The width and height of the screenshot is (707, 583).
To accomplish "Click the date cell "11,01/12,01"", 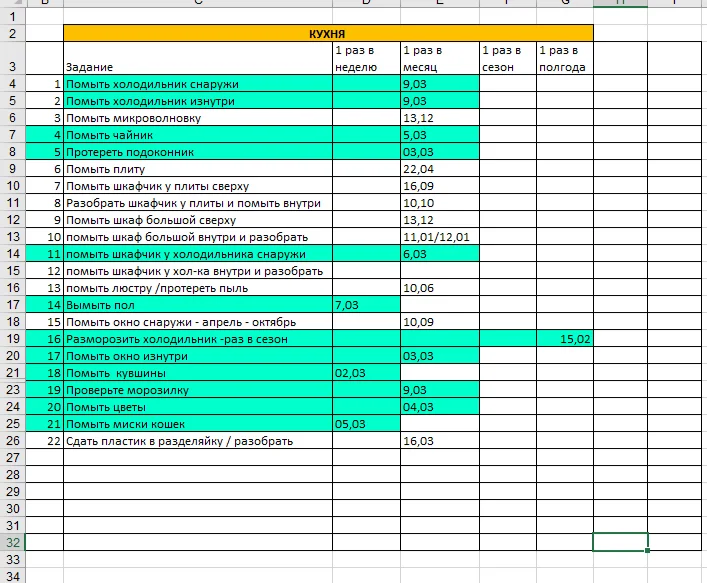I will pos(440,237).
